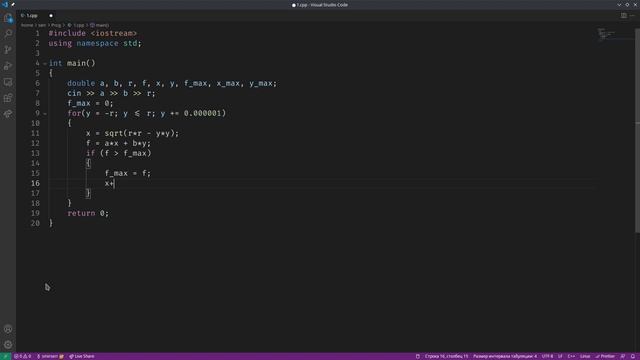Click the 'f_max = f;' line
640x360 pixels.
128,173
